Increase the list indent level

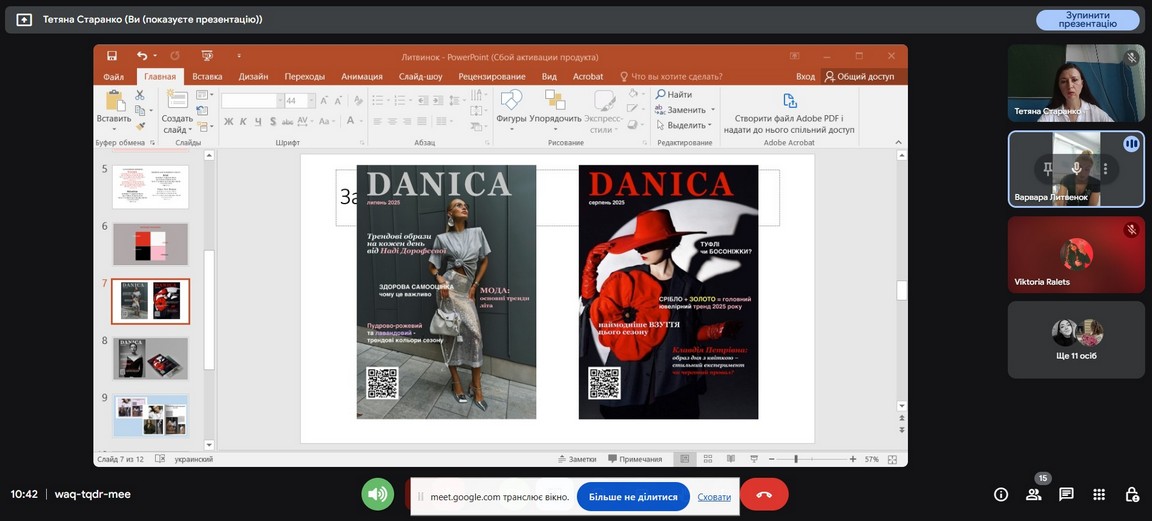click(439, 101)
